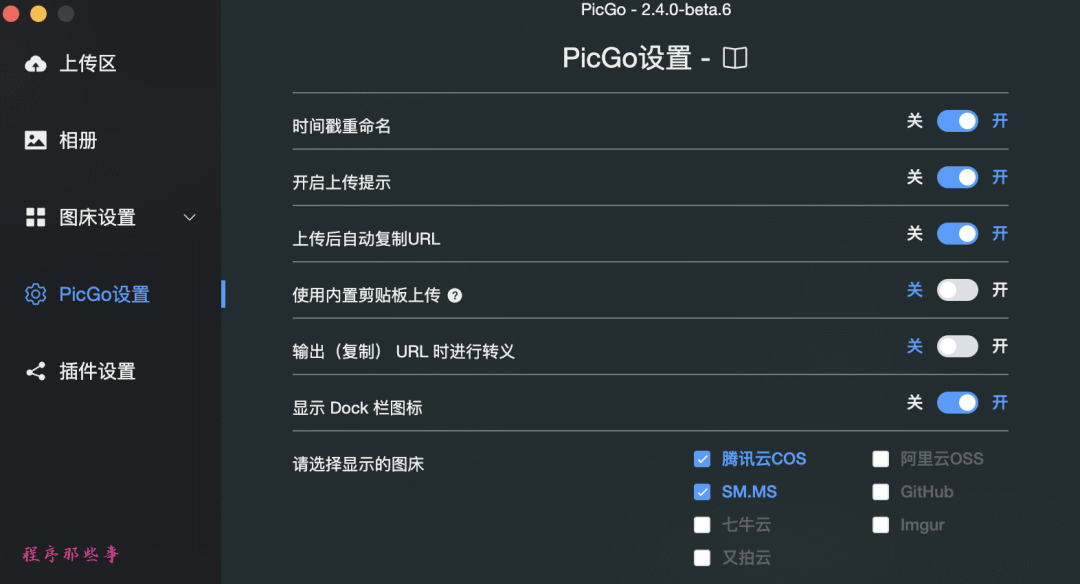Enable 使用内置剪贴板上传 switch

957,290
